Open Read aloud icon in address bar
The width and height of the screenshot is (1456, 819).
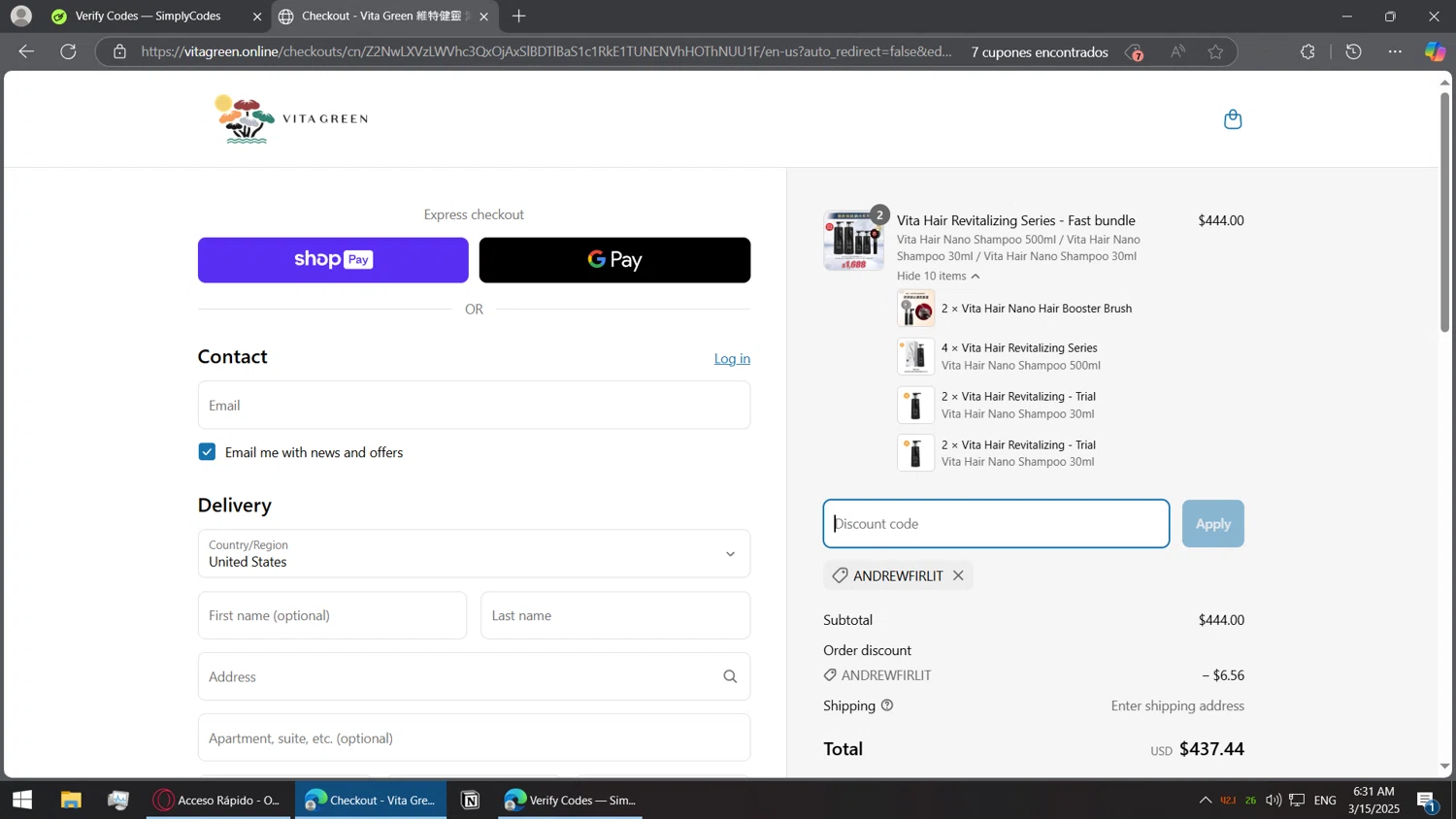[x=1177, y=51]
